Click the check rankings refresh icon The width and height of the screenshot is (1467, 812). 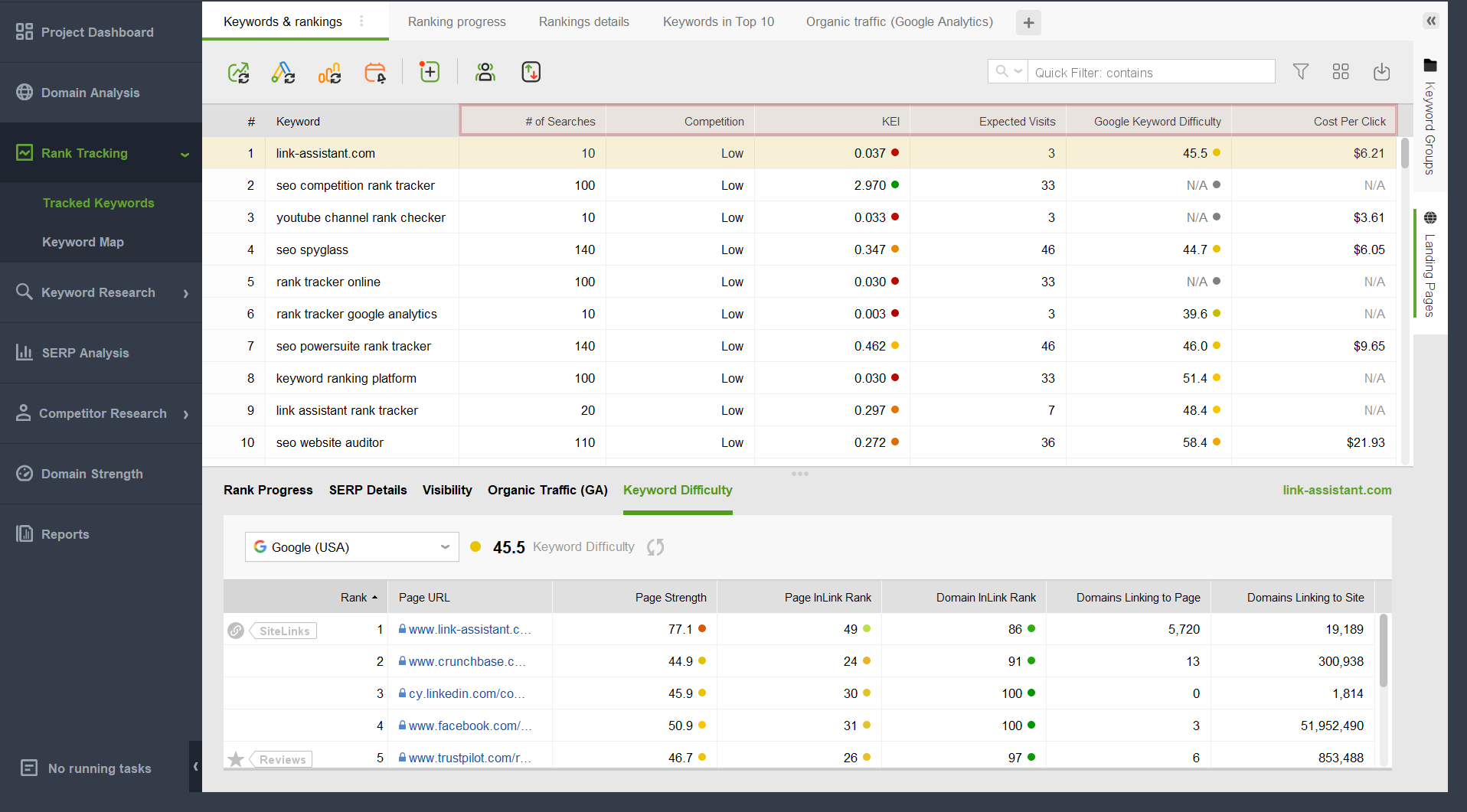[x=239, y=73]
